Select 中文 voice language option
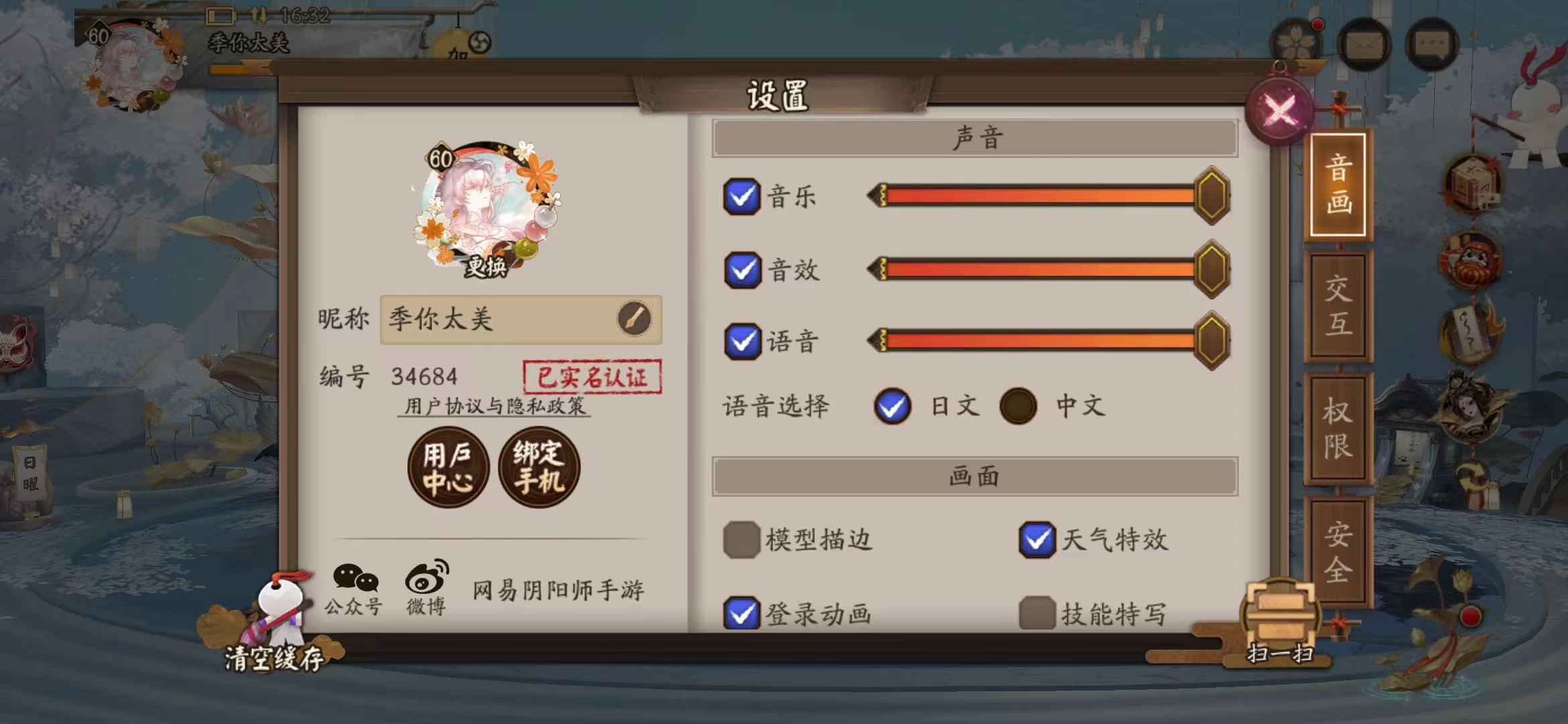Viewport: 1568px width, 724px height. (x=1018, y=406)
